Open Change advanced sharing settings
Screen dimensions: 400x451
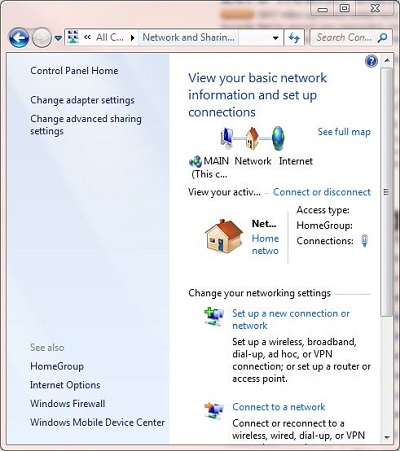point(86,125)
